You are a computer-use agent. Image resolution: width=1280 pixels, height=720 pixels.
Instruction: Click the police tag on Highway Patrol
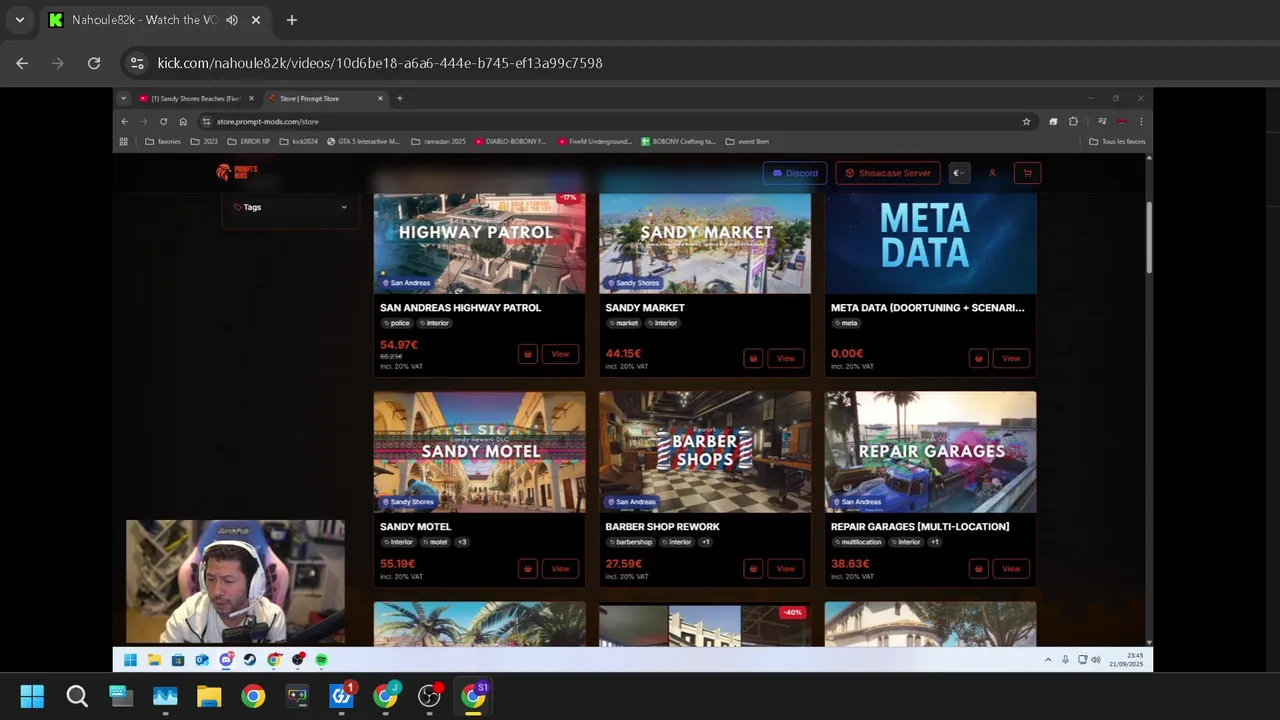coord(397,323)
